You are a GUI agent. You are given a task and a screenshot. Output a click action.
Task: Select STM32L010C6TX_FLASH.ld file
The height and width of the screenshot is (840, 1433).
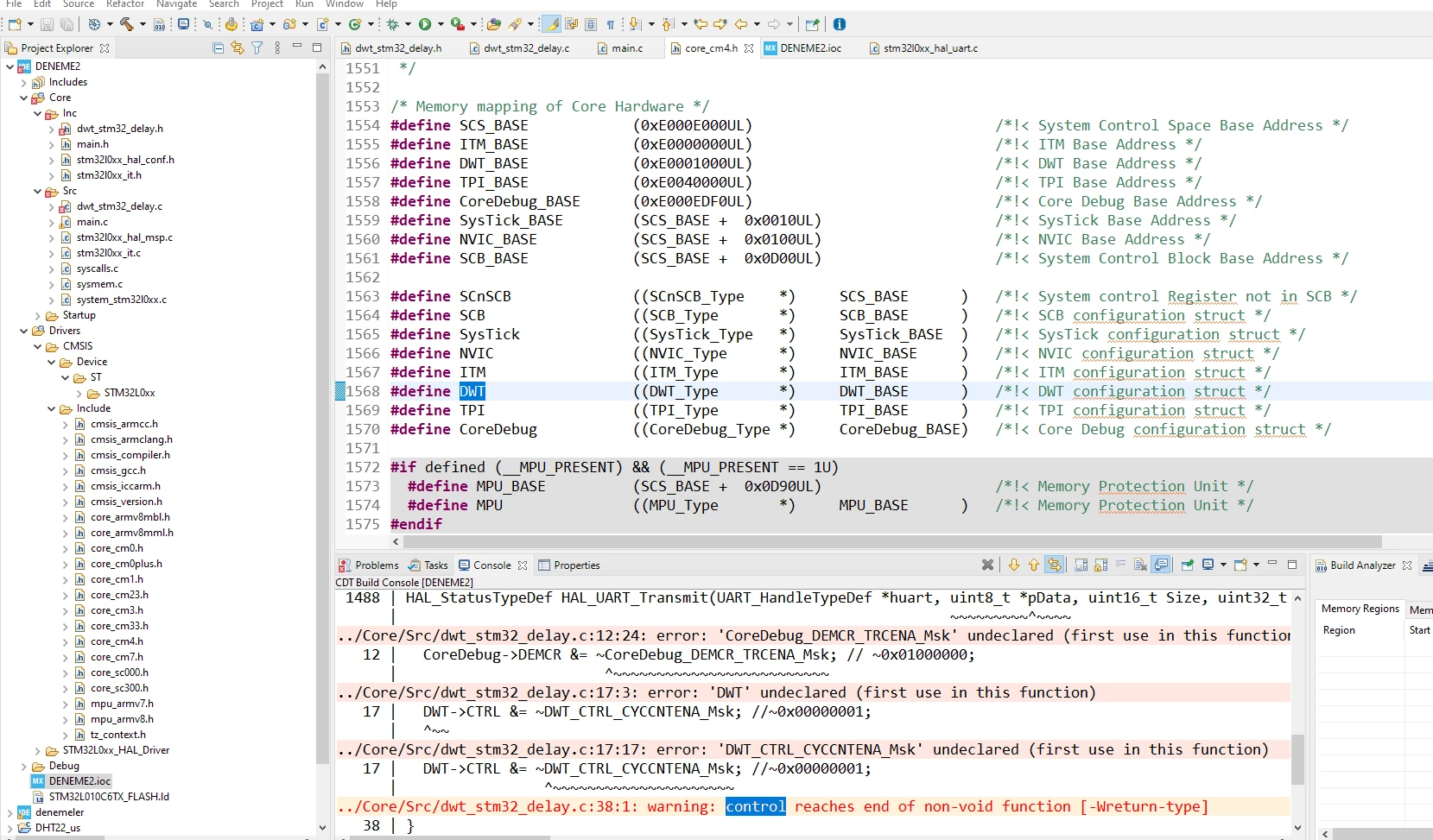(109, 797)
